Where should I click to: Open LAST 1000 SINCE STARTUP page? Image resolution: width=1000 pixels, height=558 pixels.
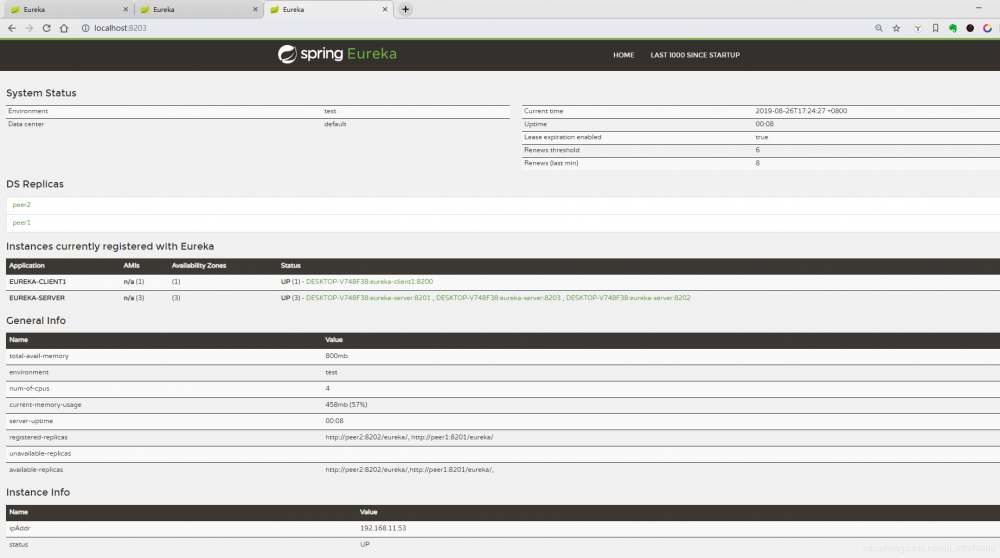tap(695, 55)
